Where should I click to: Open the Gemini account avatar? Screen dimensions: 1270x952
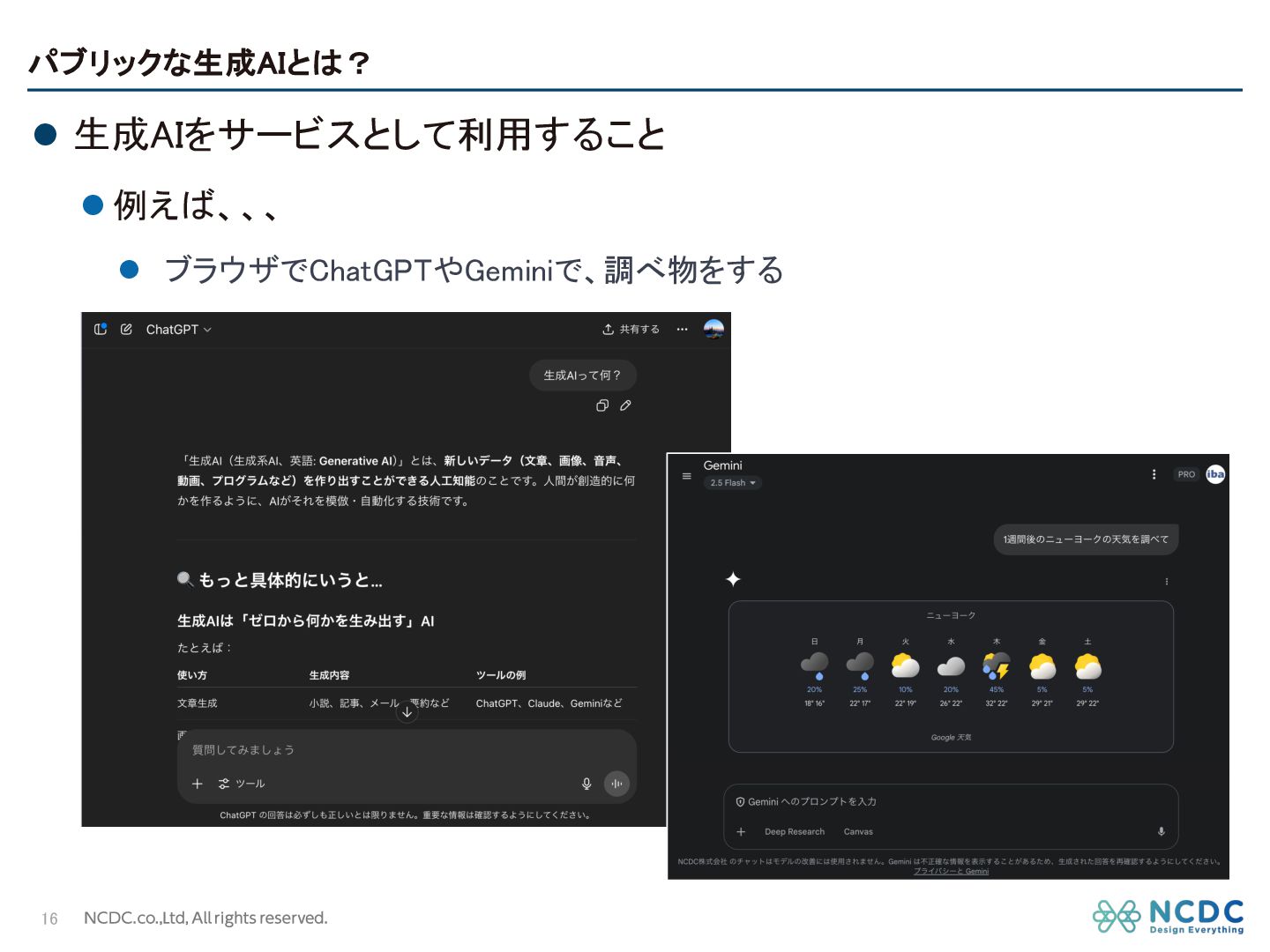(x=1215, y=474)
